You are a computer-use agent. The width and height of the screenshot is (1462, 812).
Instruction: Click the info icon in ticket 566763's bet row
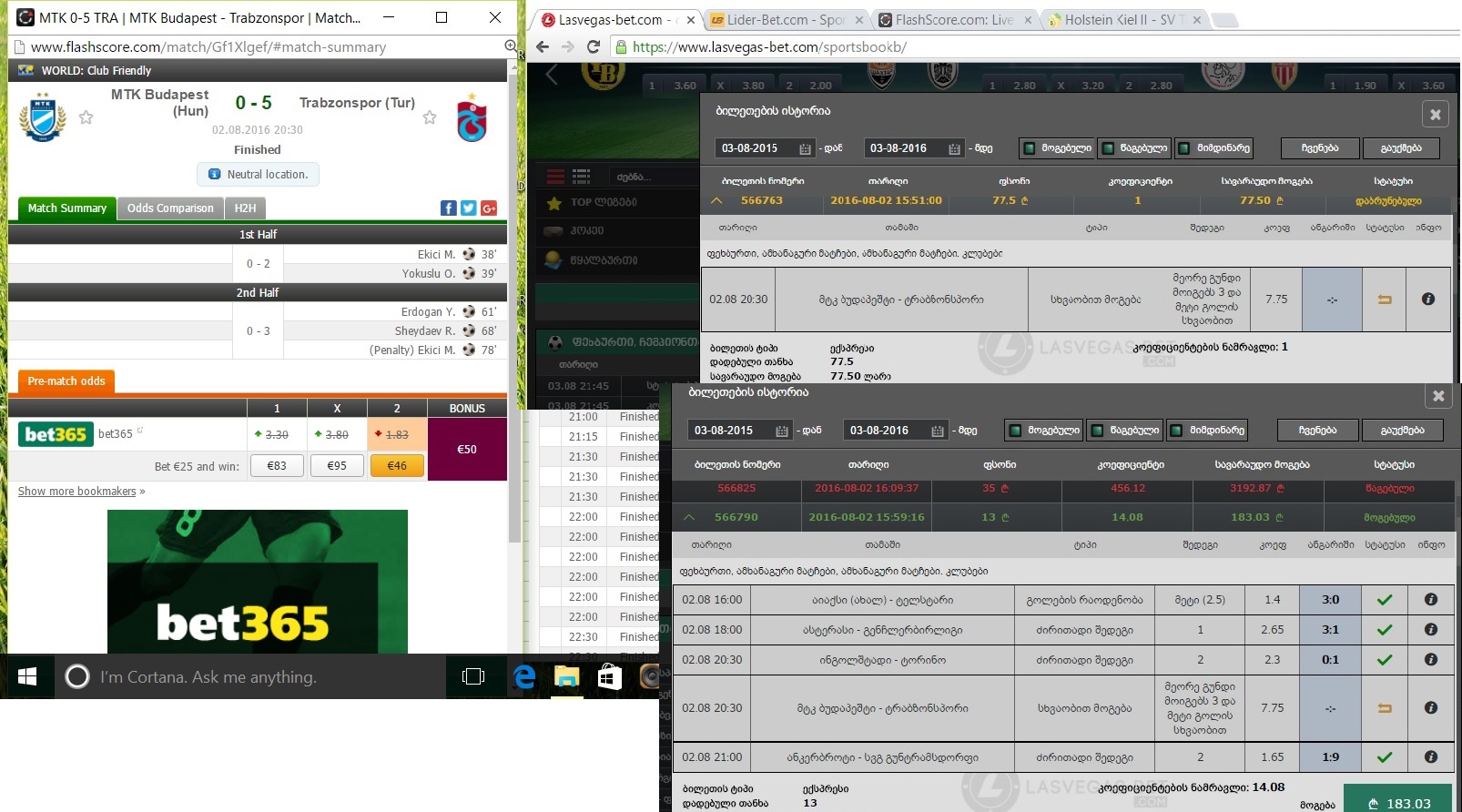click(x=1428, y=299)
